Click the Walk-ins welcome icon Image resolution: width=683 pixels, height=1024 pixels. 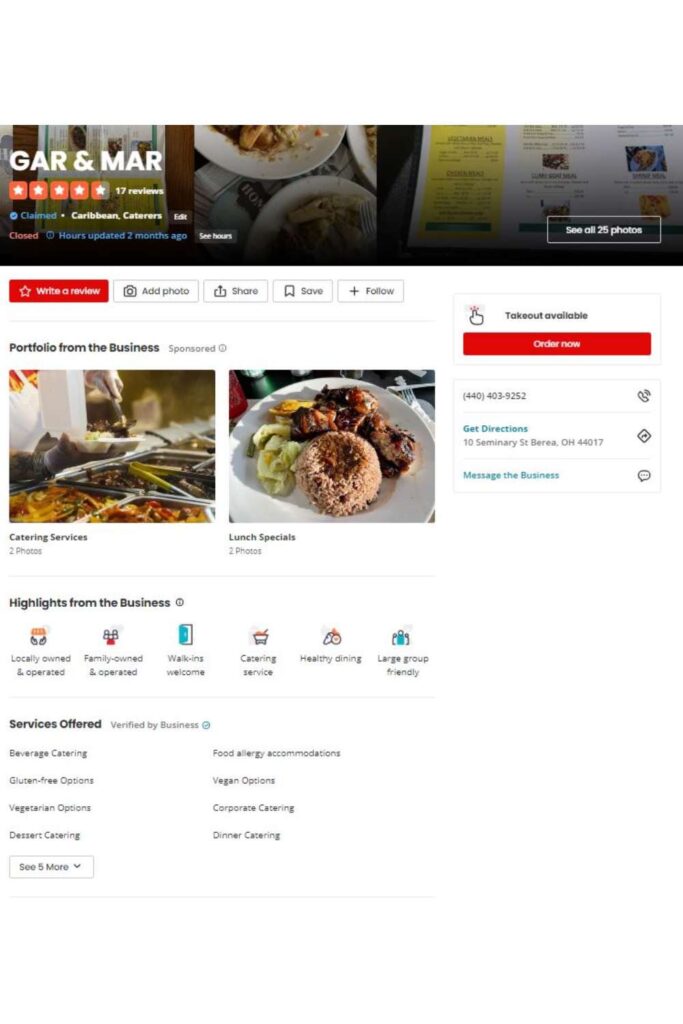coord(185,635)
